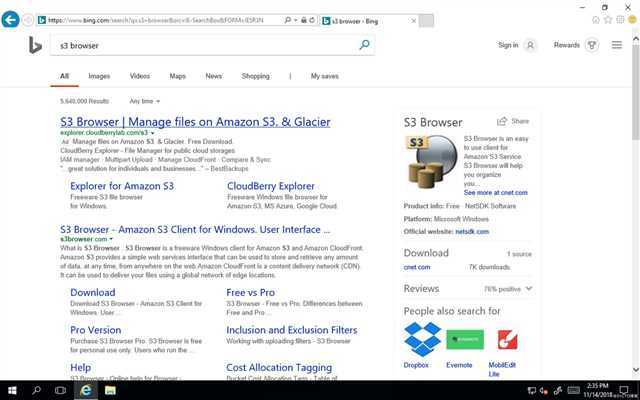Click the touch keyboard tray icon
Screen dimensions: 640x400
pyautogui.click(x=573, y=391)
